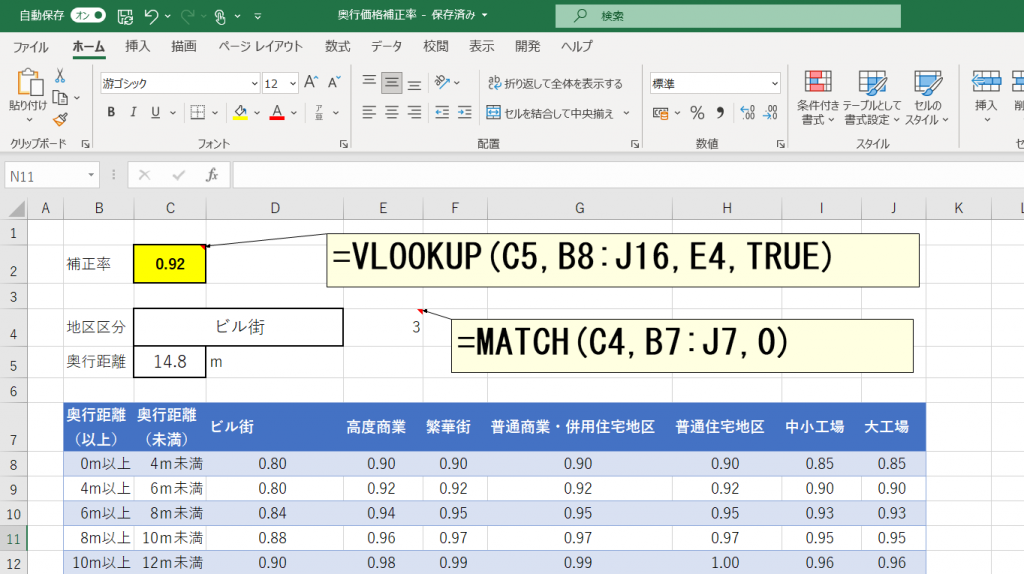
Task: Click 折り返して全体を表示する wrap text button
Action: (x=554, y=84)
